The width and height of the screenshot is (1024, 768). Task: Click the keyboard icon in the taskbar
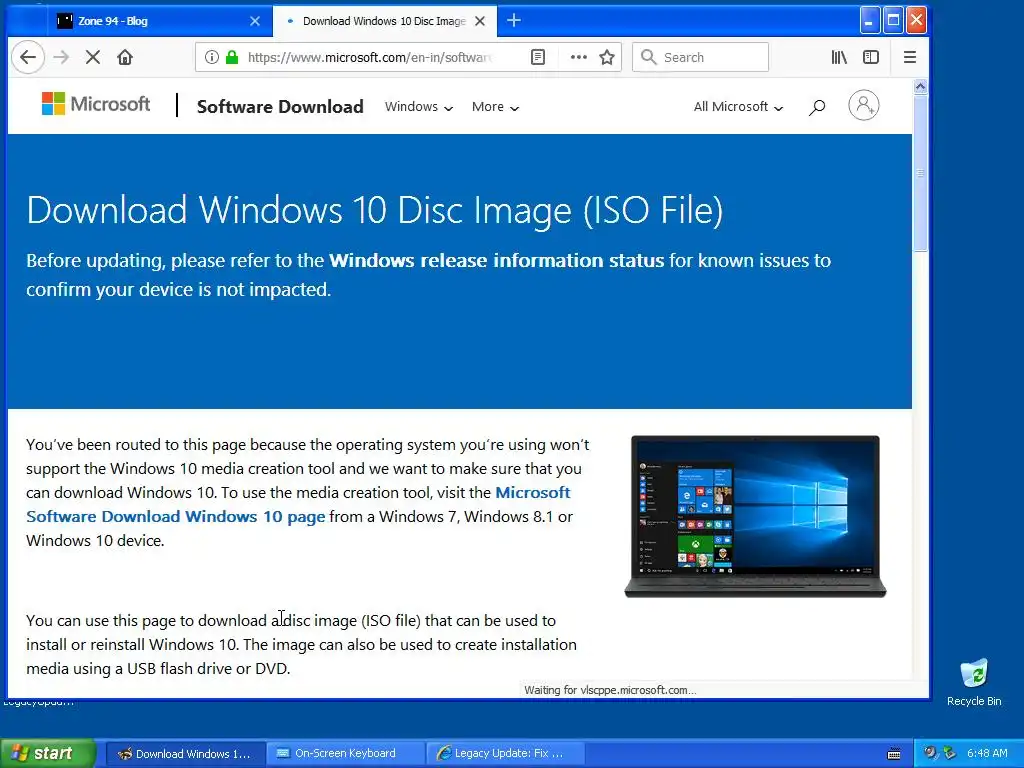pyautogui.click(x=894, y=754)
